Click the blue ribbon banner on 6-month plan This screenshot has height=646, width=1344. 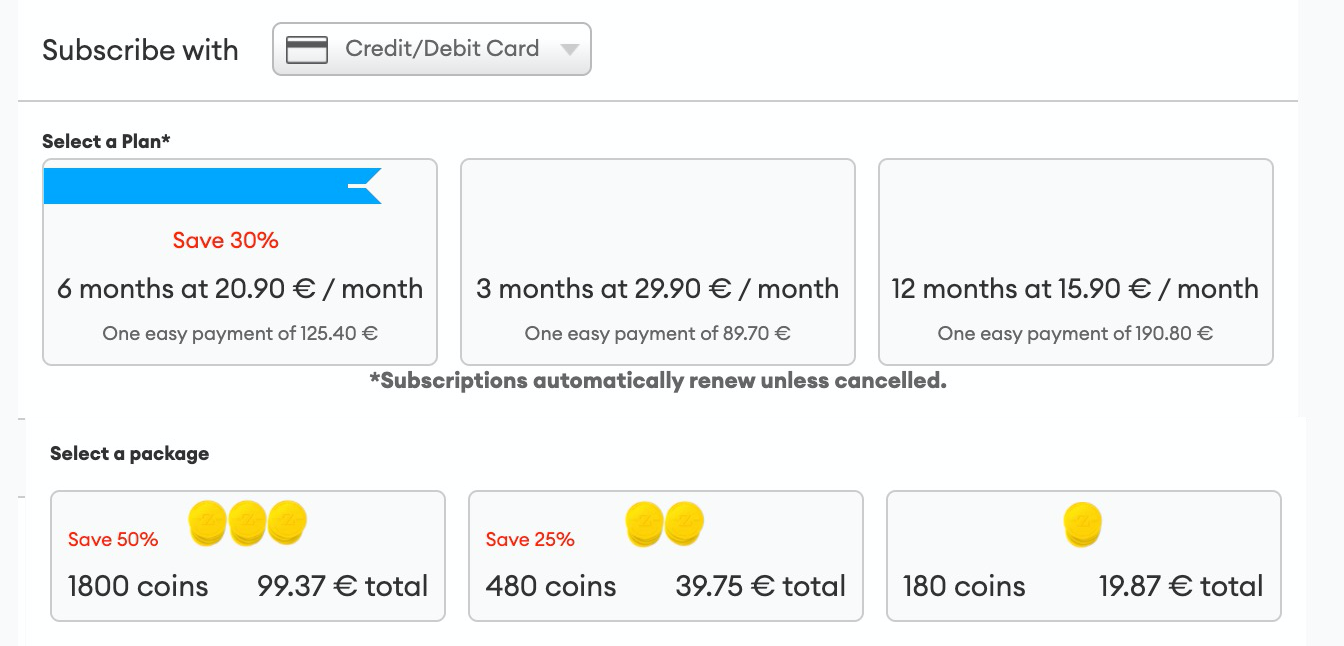point(211,186)
